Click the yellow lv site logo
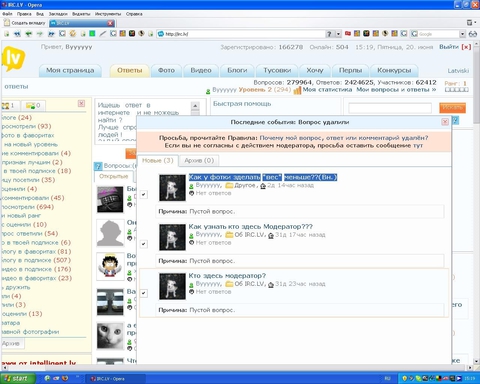Viewport: 480px width, 384px height. [x=13, y=59]
